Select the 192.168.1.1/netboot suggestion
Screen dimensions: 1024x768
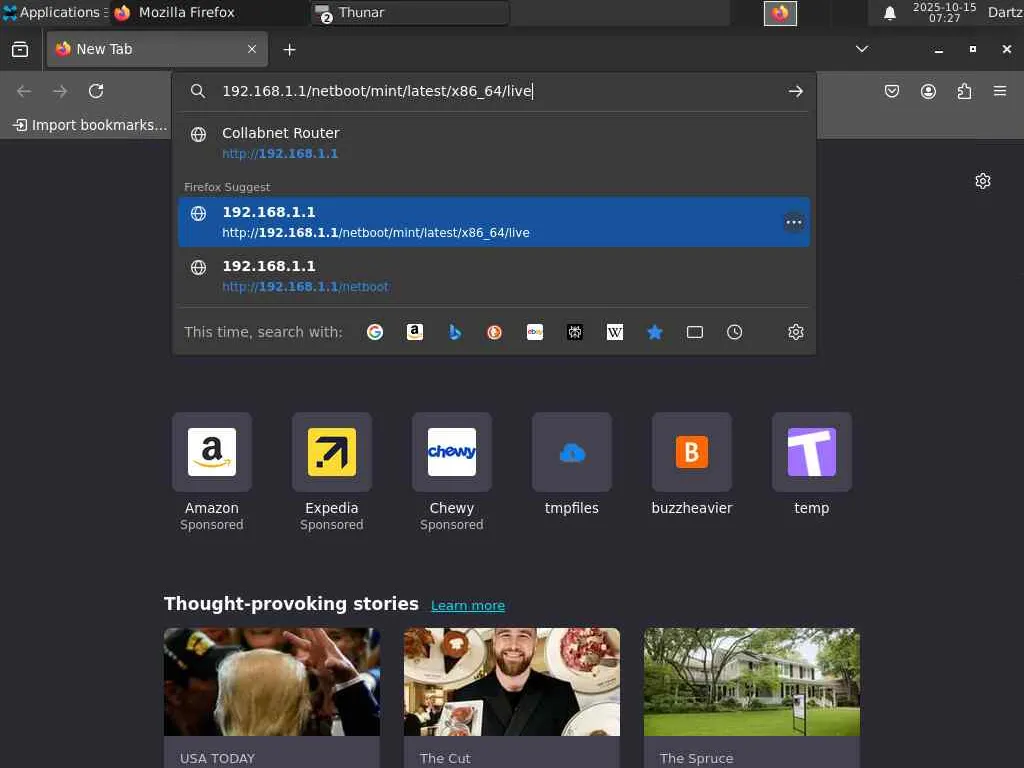494,276
